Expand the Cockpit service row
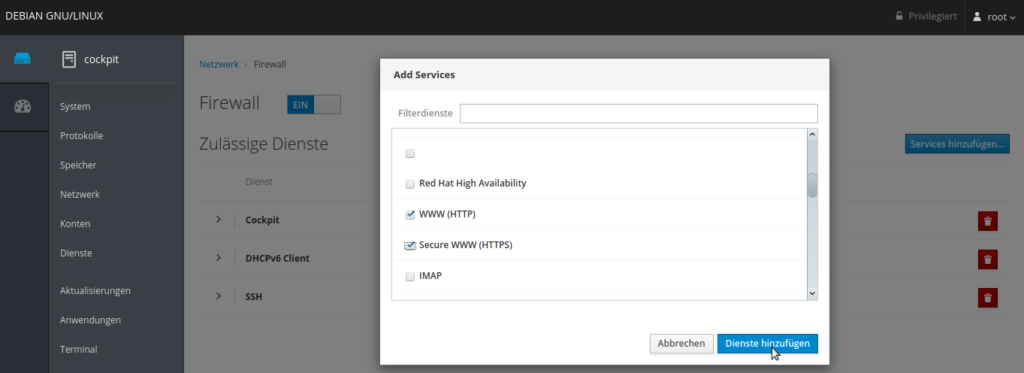The width and height of the screenshot is (1024, 373). (x=218, y=219)
